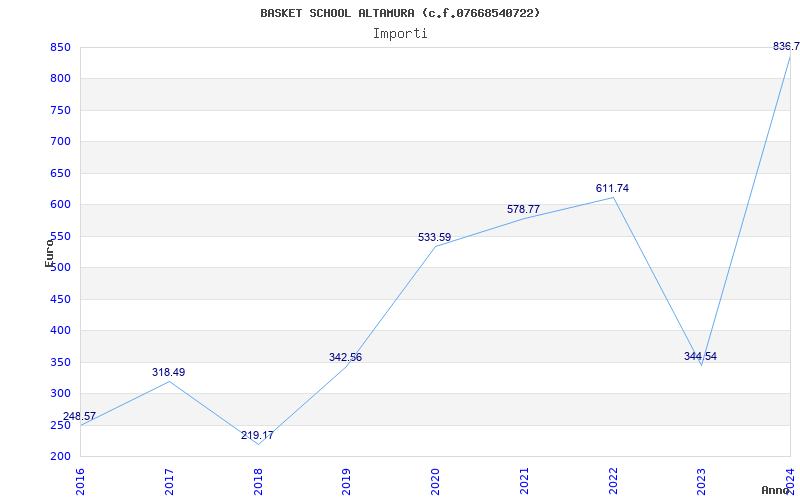Screen dimensions: 800x500
Task: Click the 2016 x-axis label
Action: pyautogui.click(x=80, y=482)
